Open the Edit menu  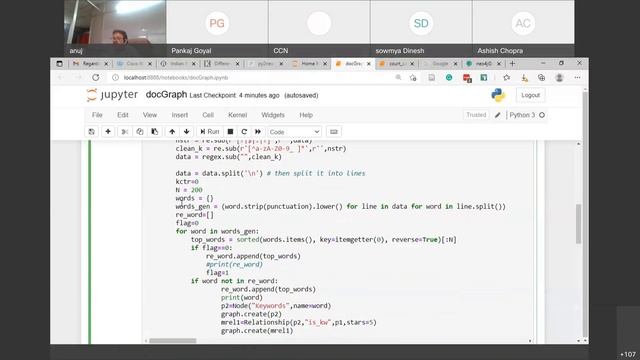pos(123,115)
